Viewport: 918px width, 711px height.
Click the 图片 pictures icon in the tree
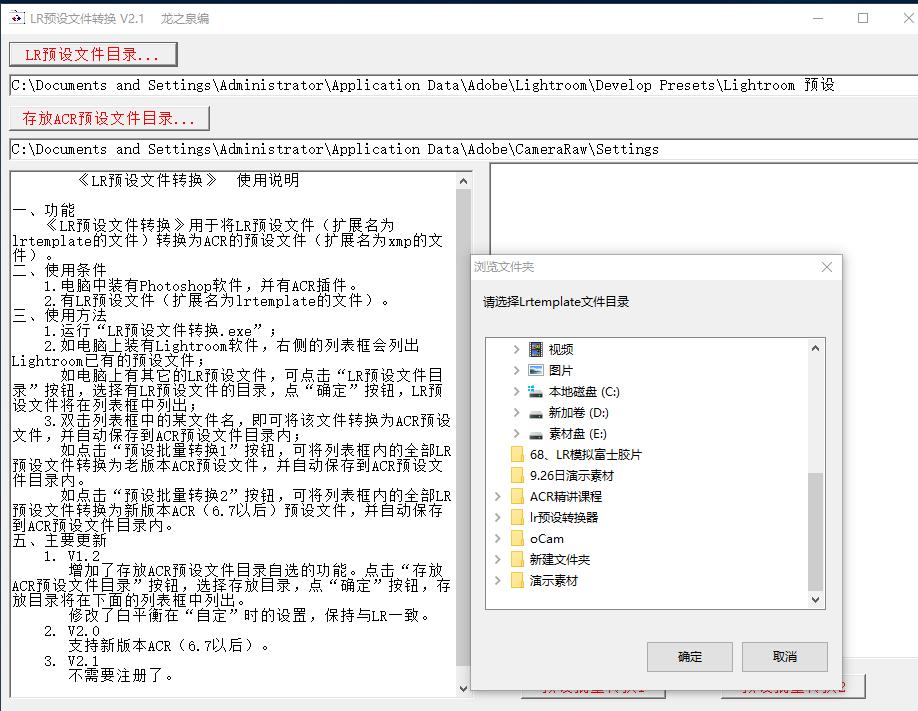(535, 372)
